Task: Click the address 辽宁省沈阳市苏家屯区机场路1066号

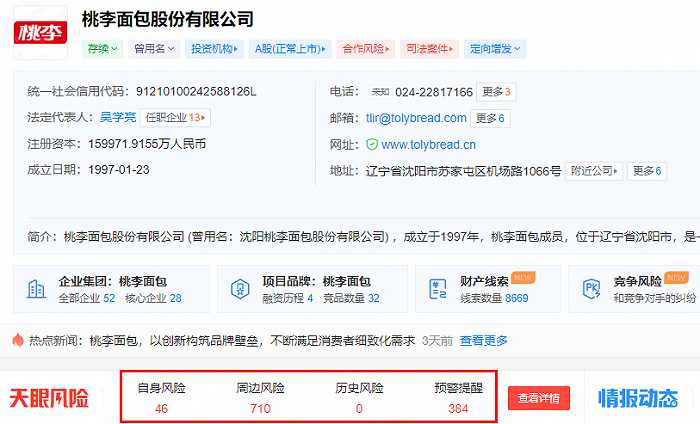Action: click(463, 171)
